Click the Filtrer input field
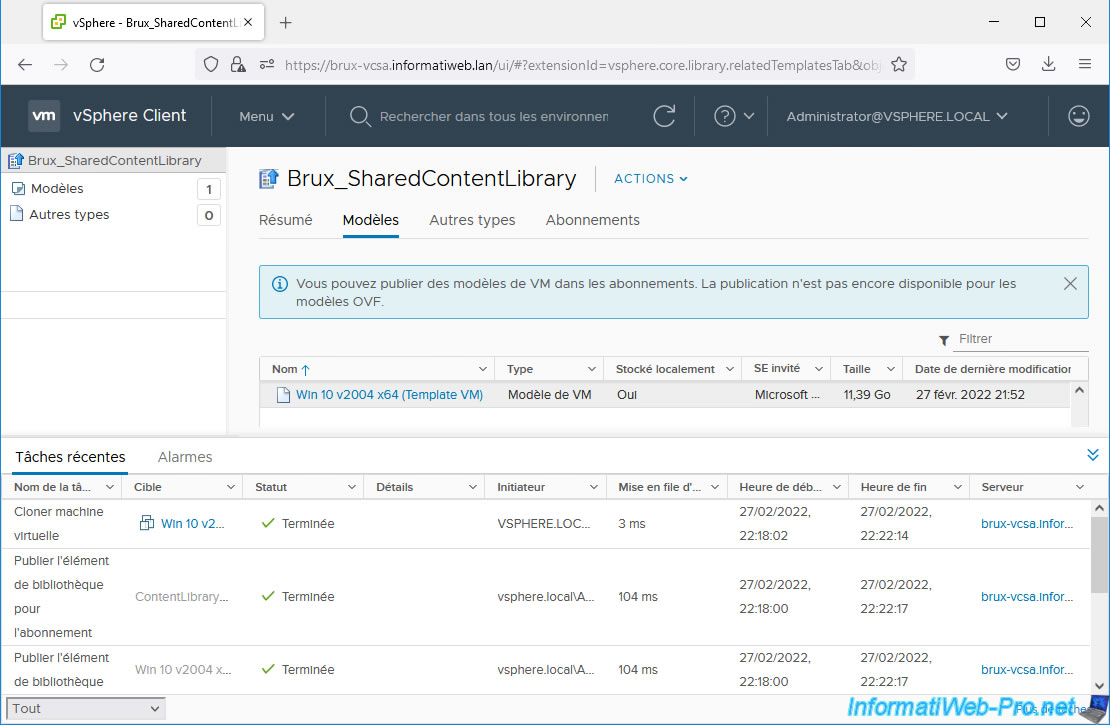This screenshot has height=725, width=1110. click(1022, 339)
